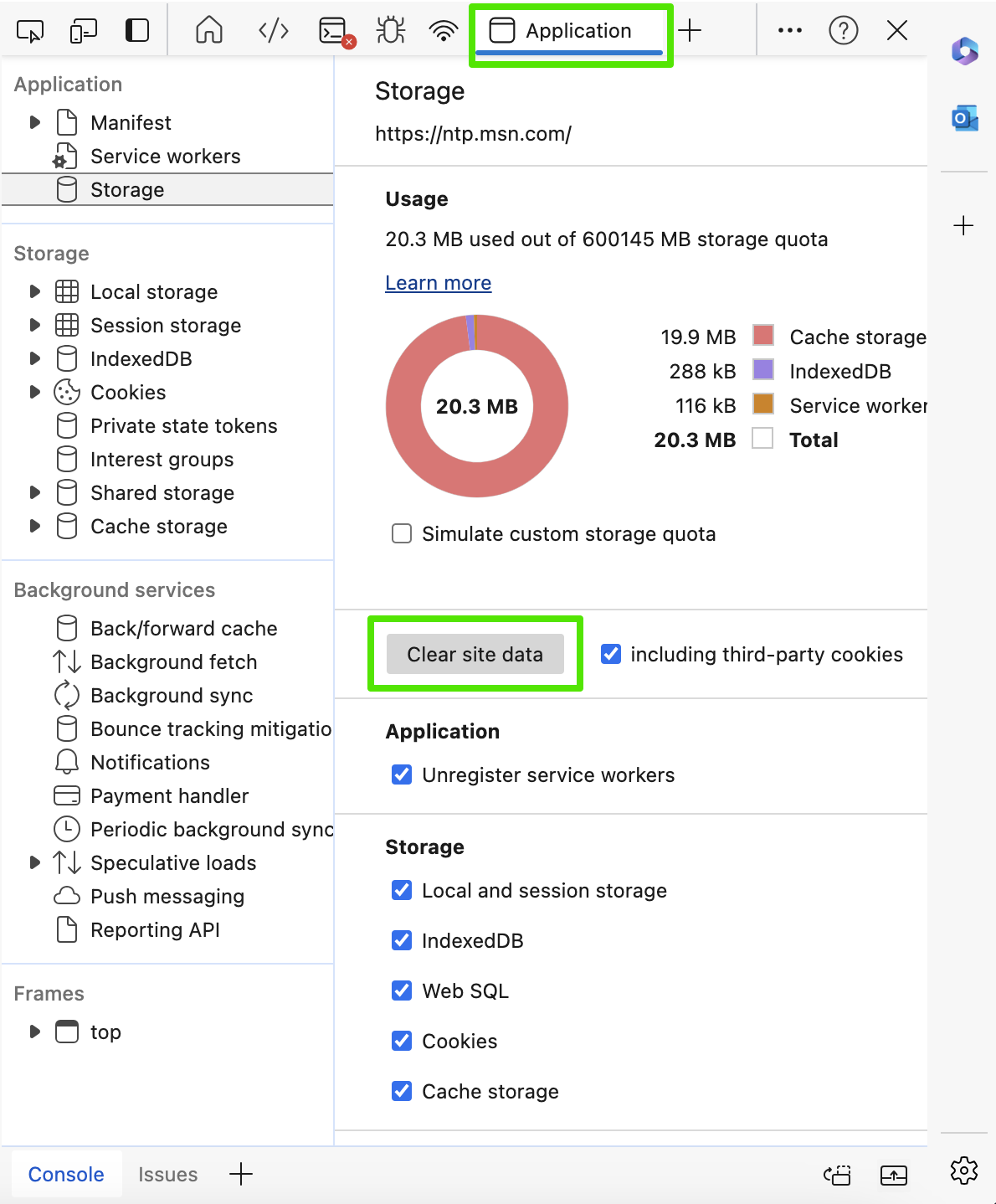
Task: Open the Learn more link
Action: (439, 283)
